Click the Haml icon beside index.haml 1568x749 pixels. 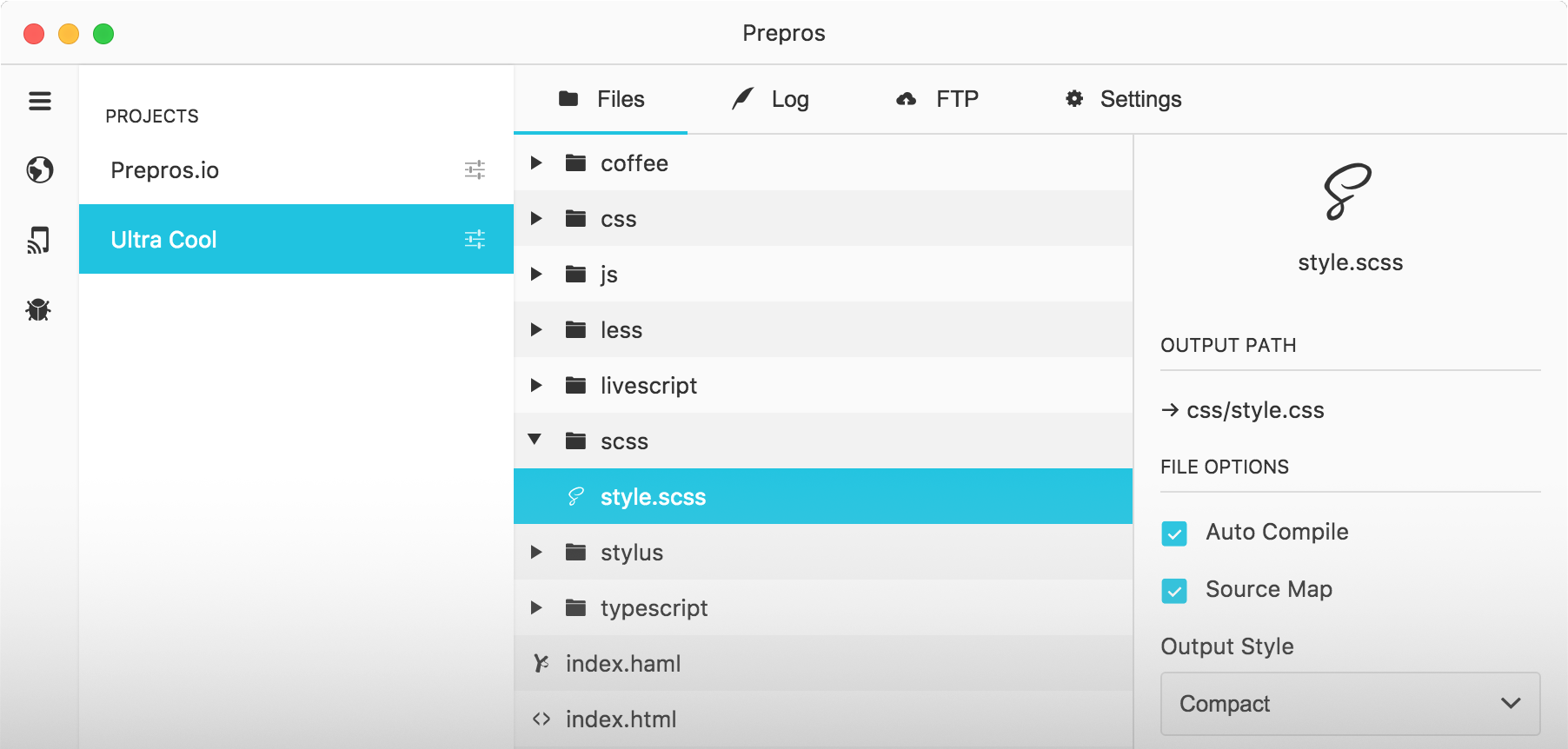(541, 663)
